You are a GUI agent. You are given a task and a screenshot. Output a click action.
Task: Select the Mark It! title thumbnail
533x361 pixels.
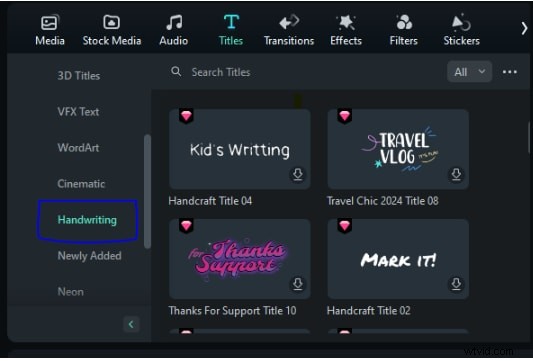click(398, 259)
